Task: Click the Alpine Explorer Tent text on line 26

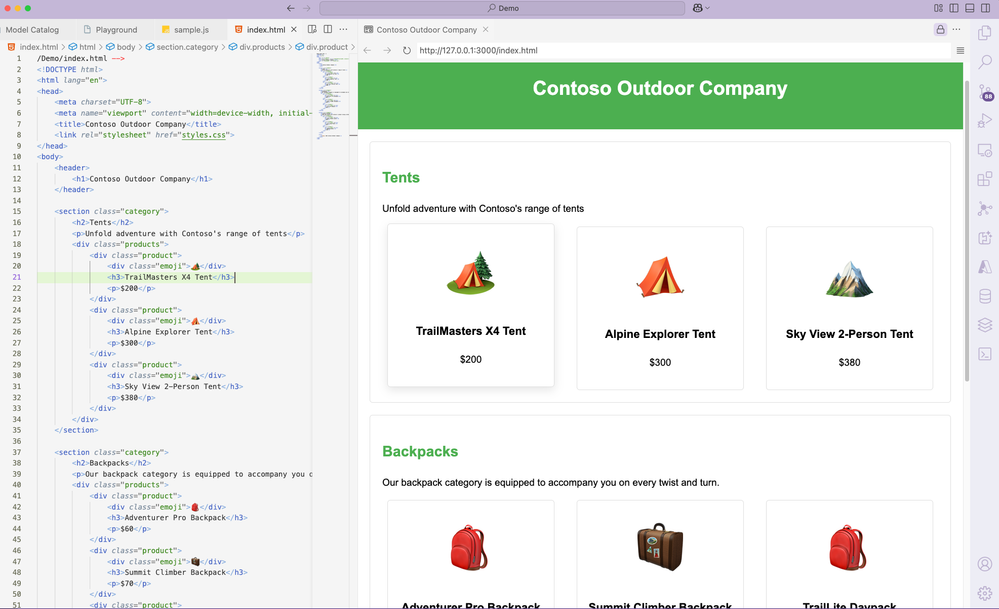Action: [x=168, y=332]
